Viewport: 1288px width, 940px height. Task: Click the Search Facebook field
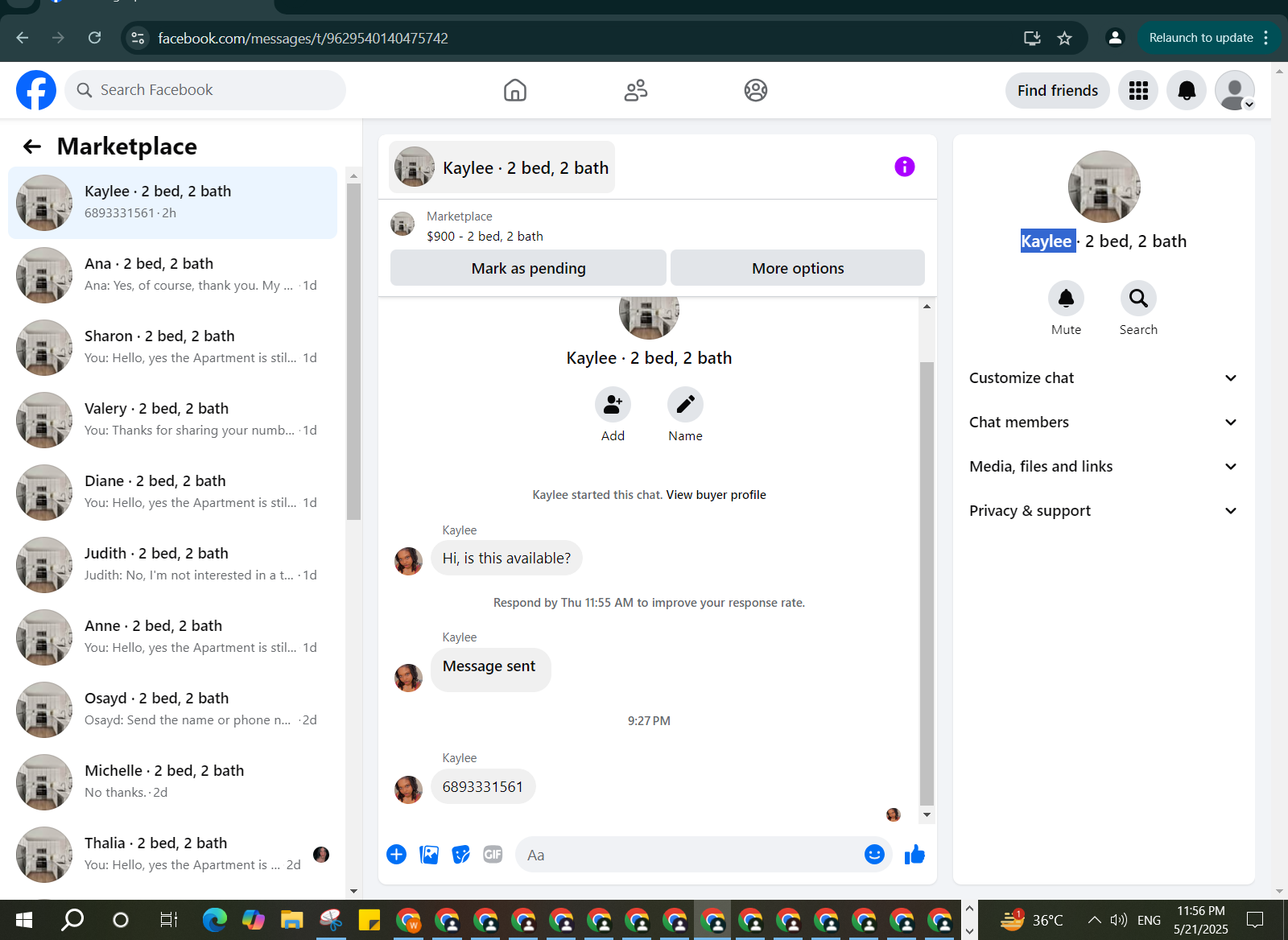[x=205, y=90]
